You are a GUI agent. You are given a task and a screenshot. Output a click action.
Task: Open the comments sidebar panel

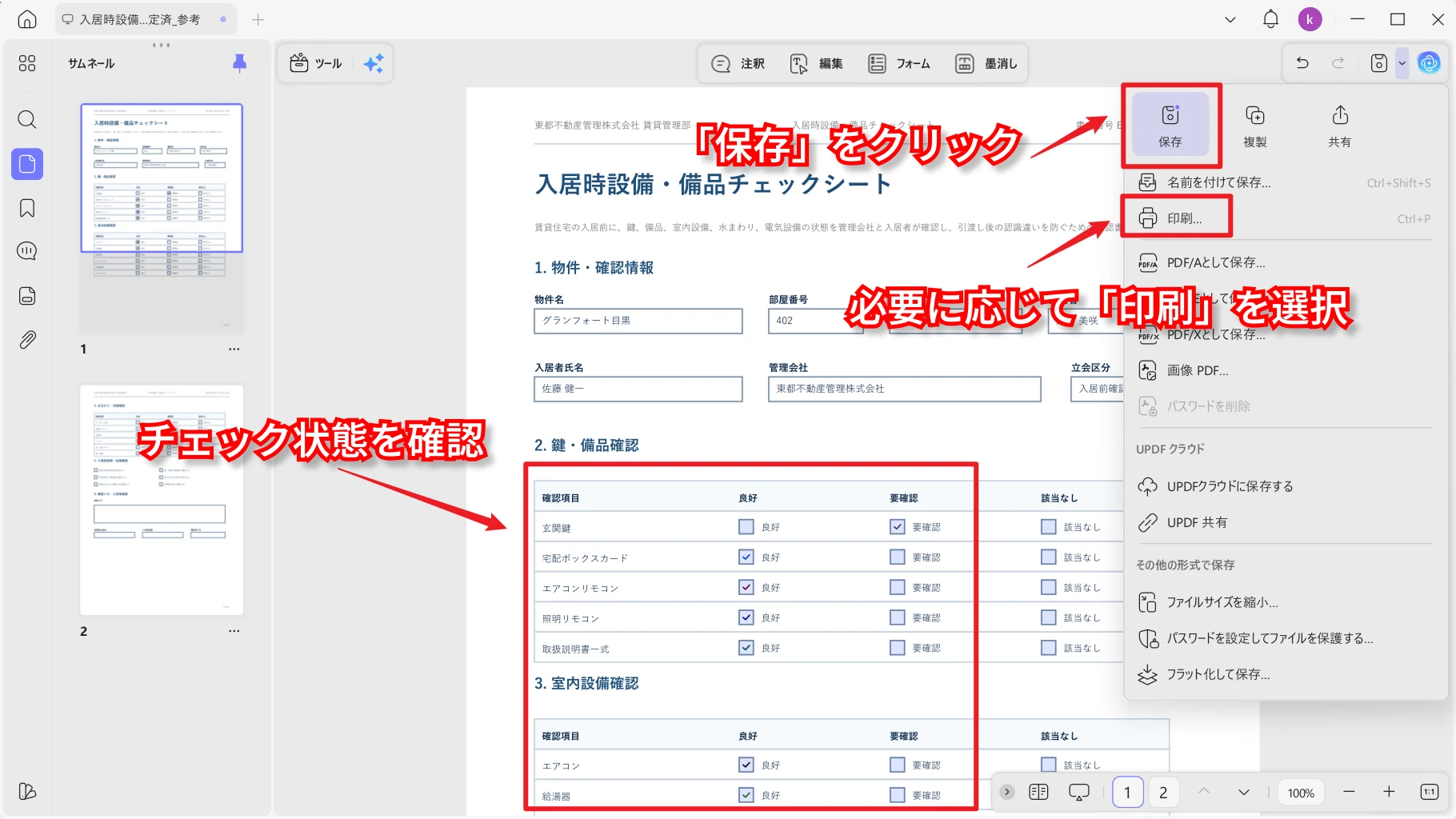point(27,251)
